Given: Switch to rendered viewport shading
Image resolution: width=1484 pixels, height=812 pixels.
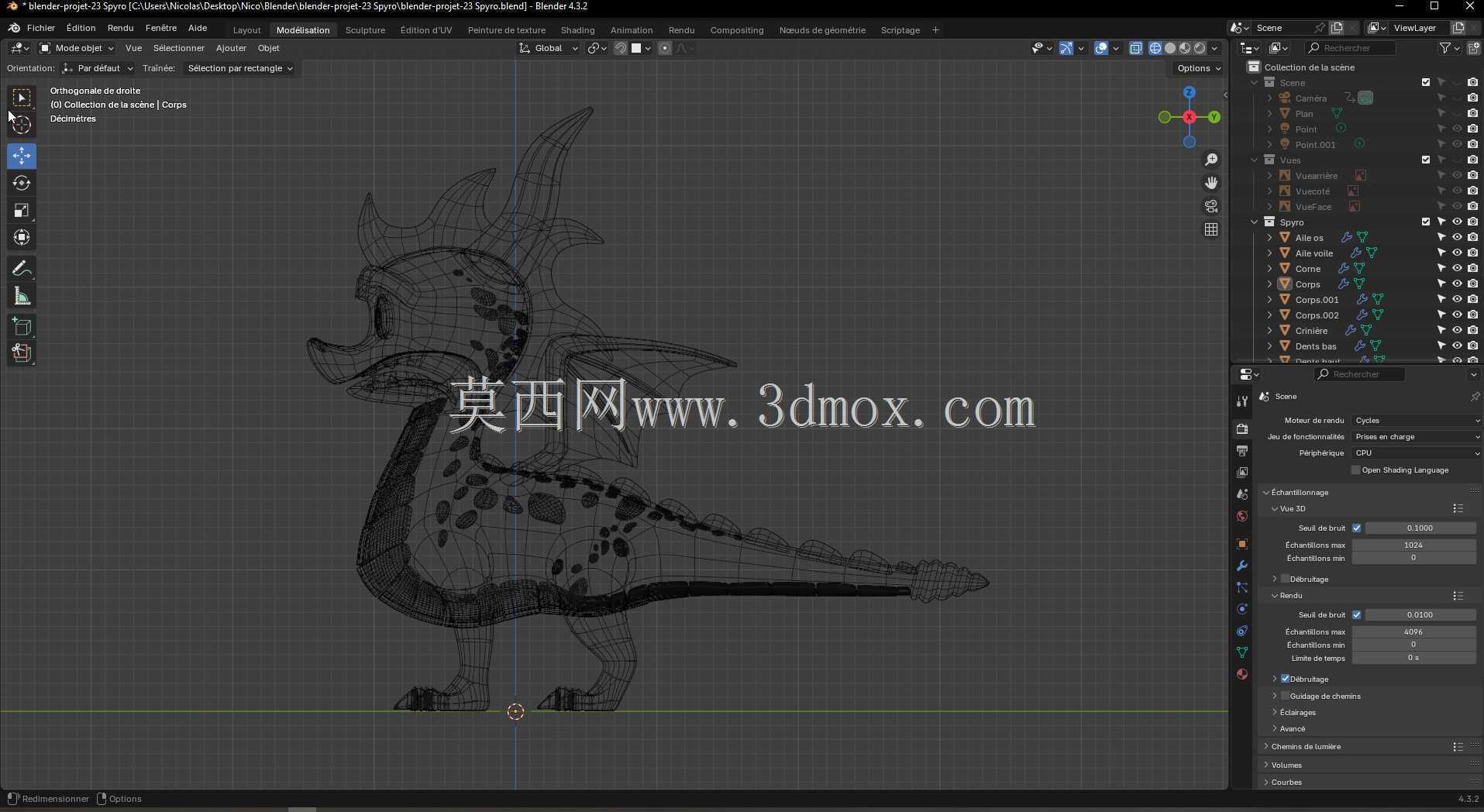Looking at the screenshot, I should (1200, 48).
